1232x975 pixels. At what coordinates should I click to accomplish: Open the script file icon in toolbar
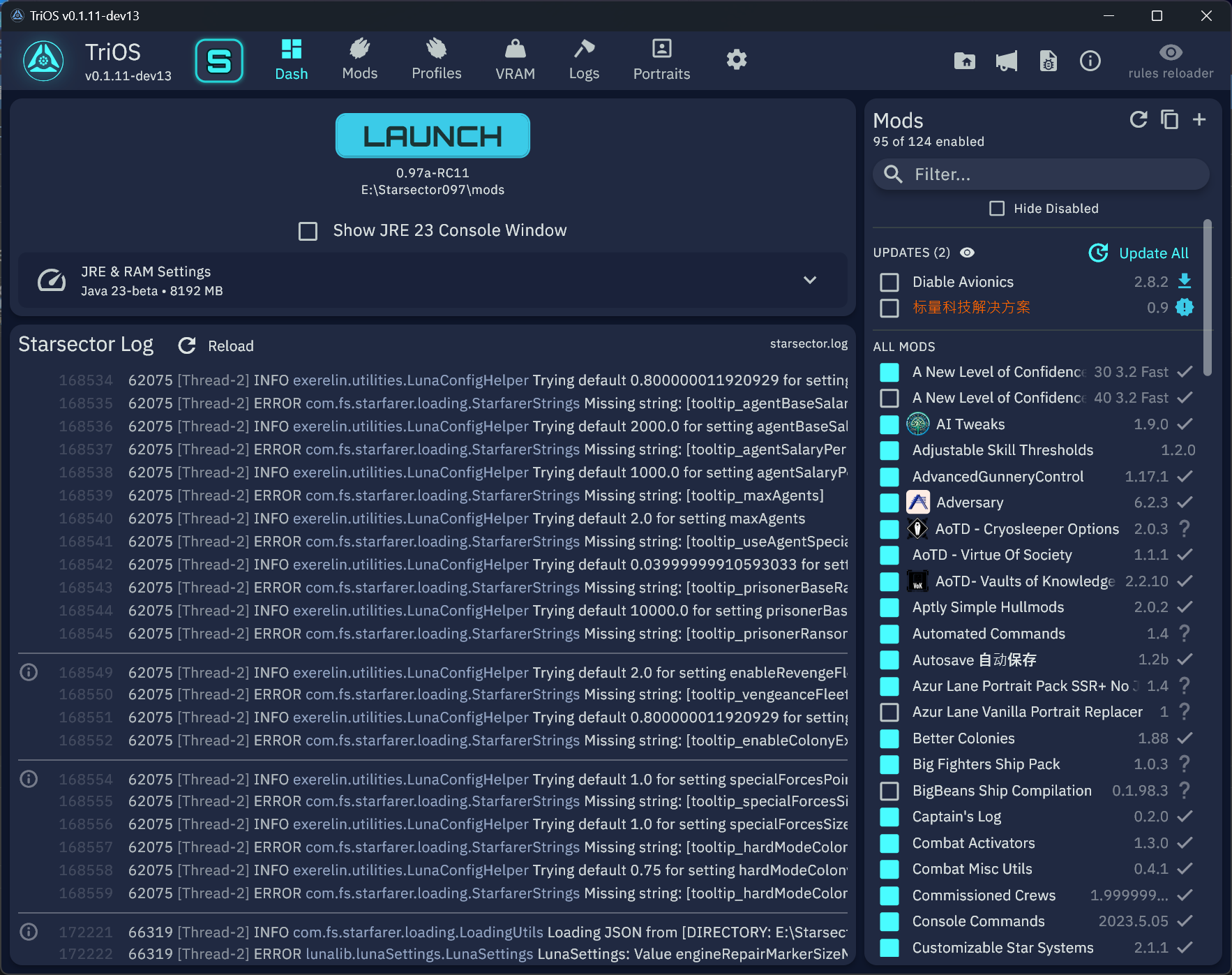click(1048, 61)
